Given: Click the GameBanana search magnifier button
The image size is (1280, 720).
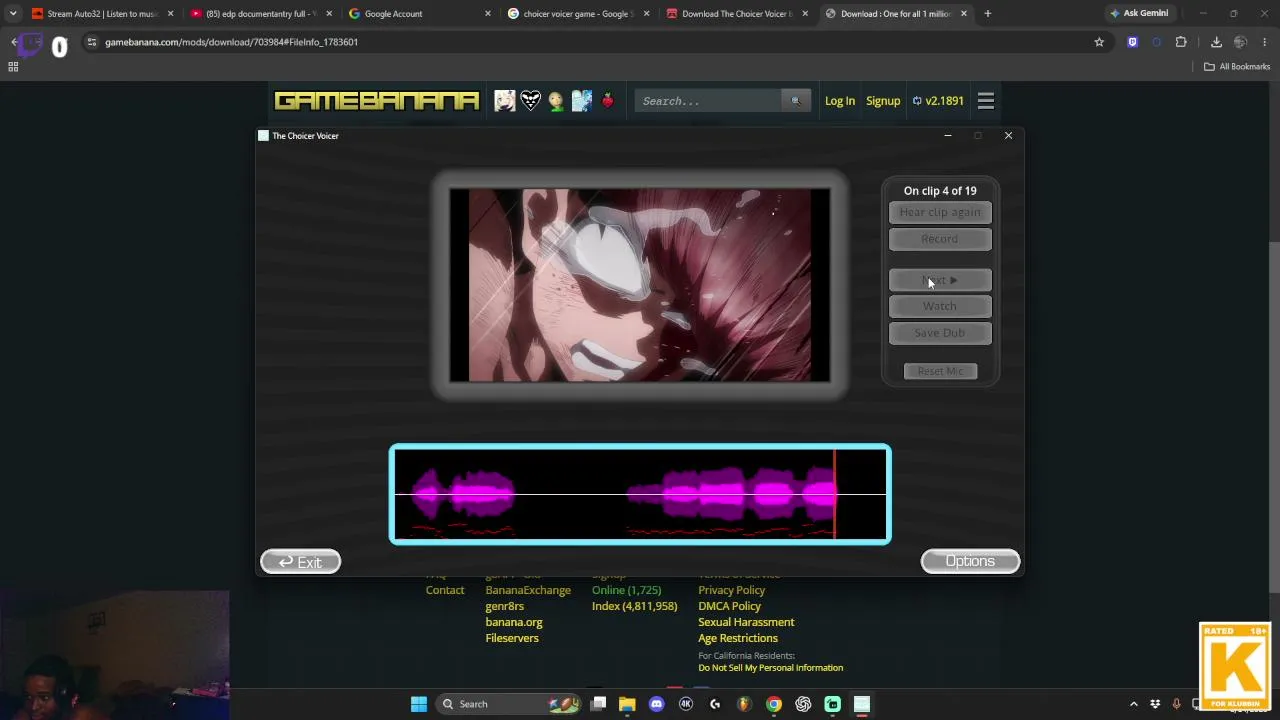Looking at the screenshot, I should coord(796,101).
